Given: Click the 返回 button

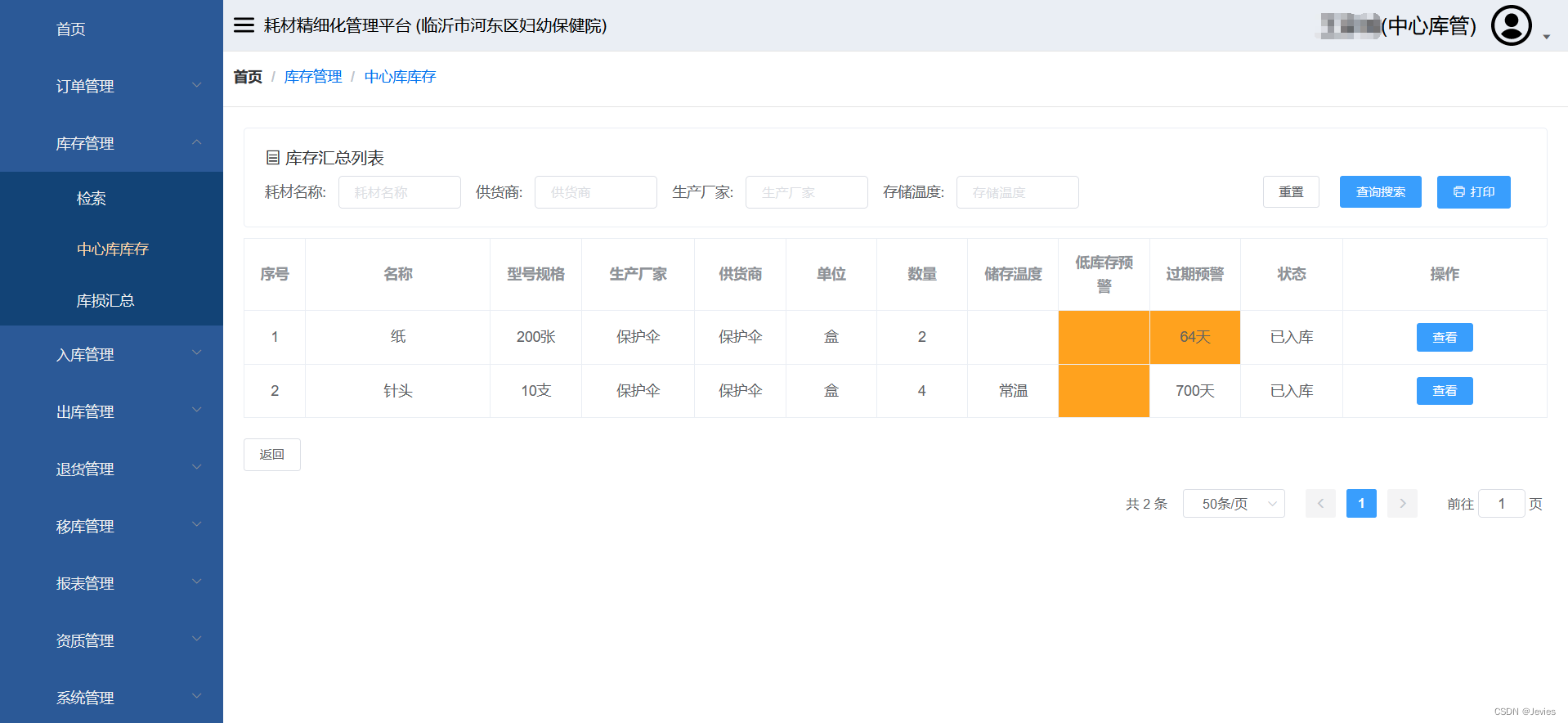Looking at the screenshot, I should tap(272, 455).
